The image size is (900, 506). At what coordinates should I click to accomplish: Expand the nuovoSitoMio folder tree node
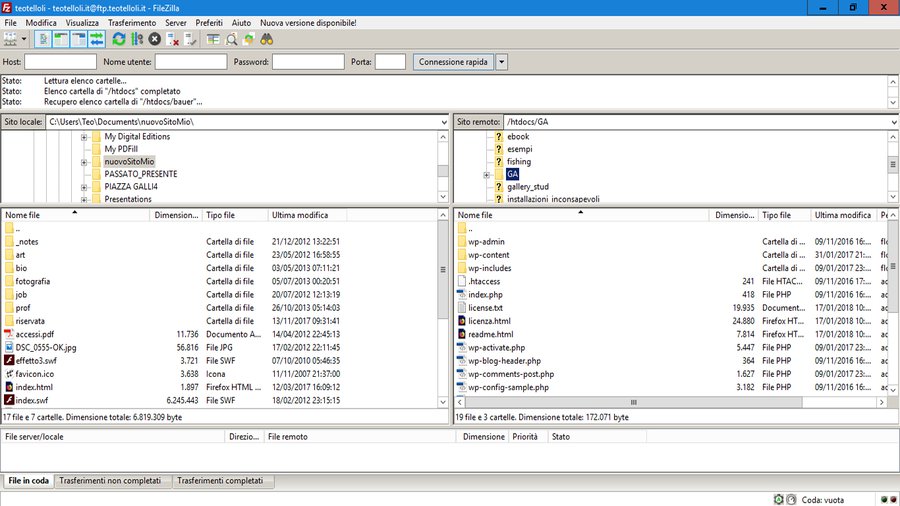(x=85, y=161)
